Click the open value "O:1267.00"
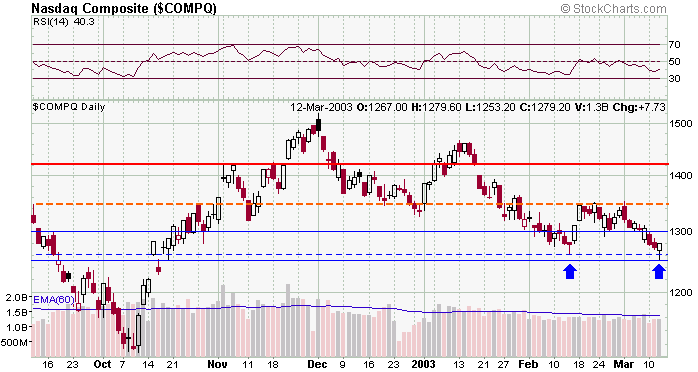Screen dimensions: 698x372 point(382,107)
